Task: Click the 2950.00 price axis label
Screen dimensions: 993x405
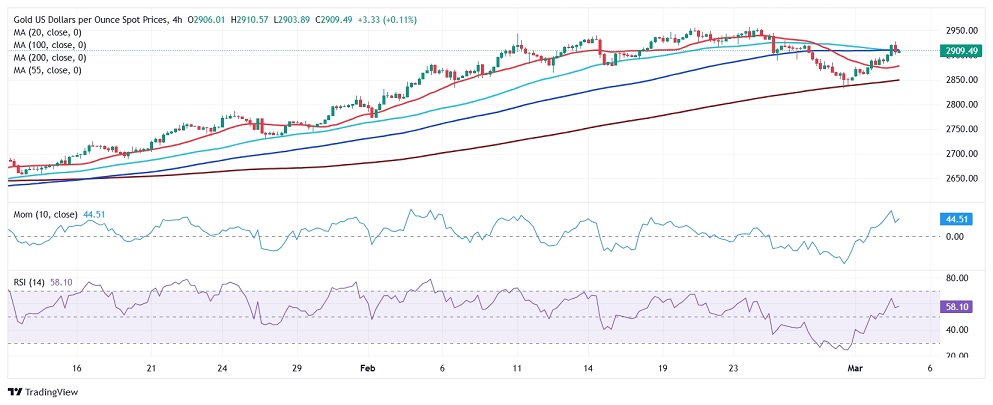Action: (959, 31)
